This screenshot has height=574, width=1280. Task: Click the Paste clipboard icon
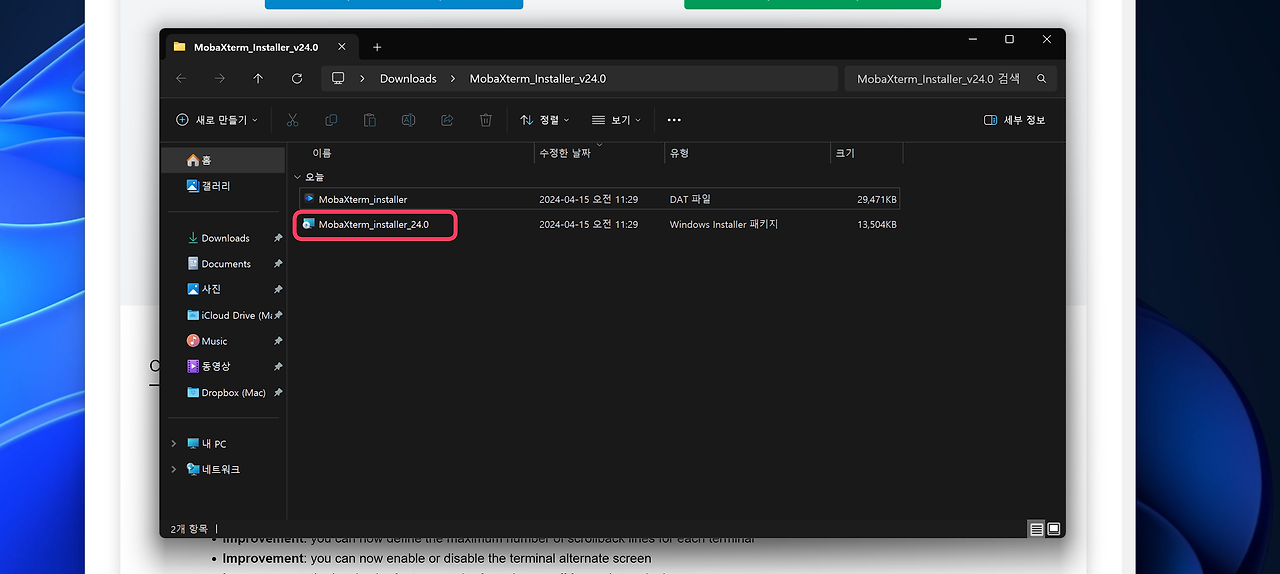pyautogui.click(x=370, y=120)
